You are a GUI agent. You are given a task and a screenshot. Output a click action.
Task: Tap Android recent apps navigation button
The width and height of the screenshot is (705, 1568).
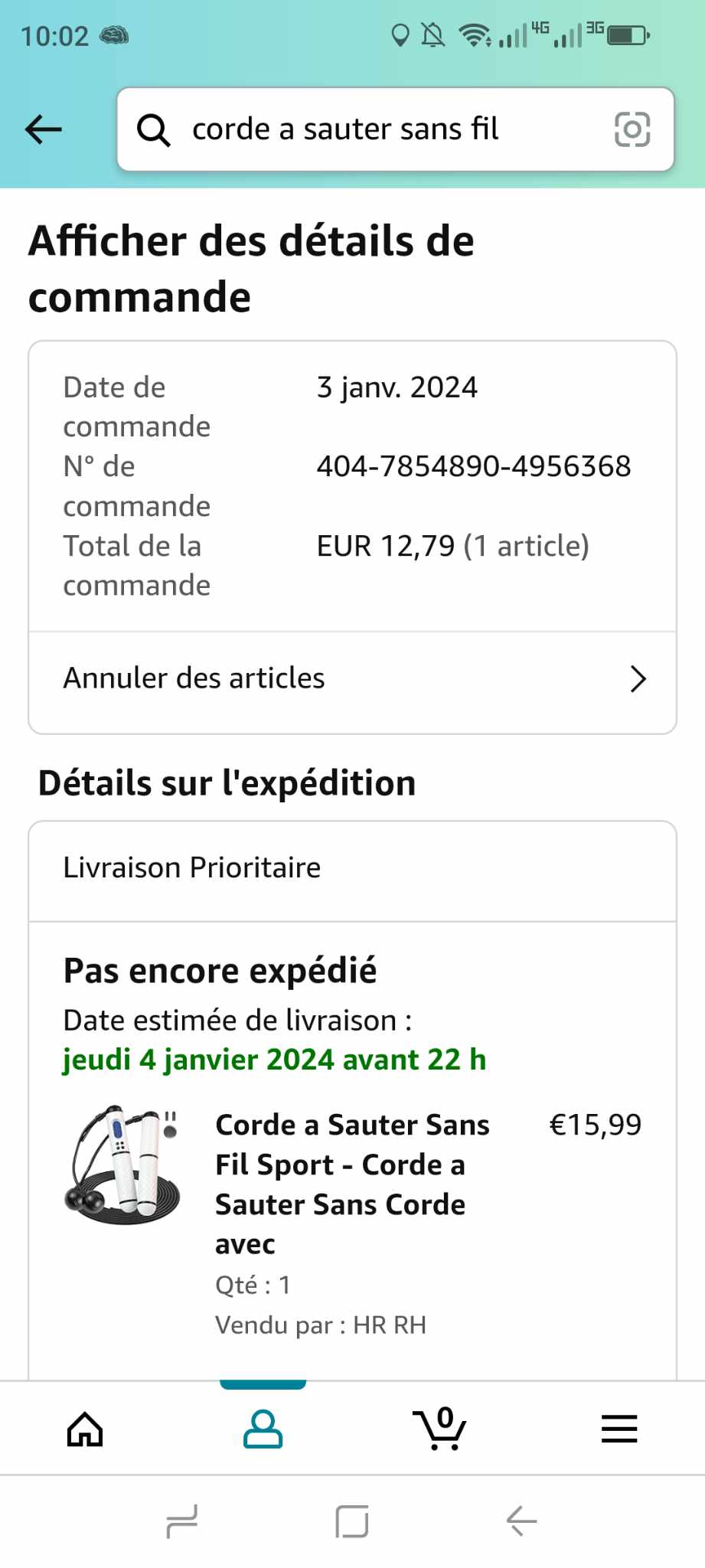click(182, 1521)
